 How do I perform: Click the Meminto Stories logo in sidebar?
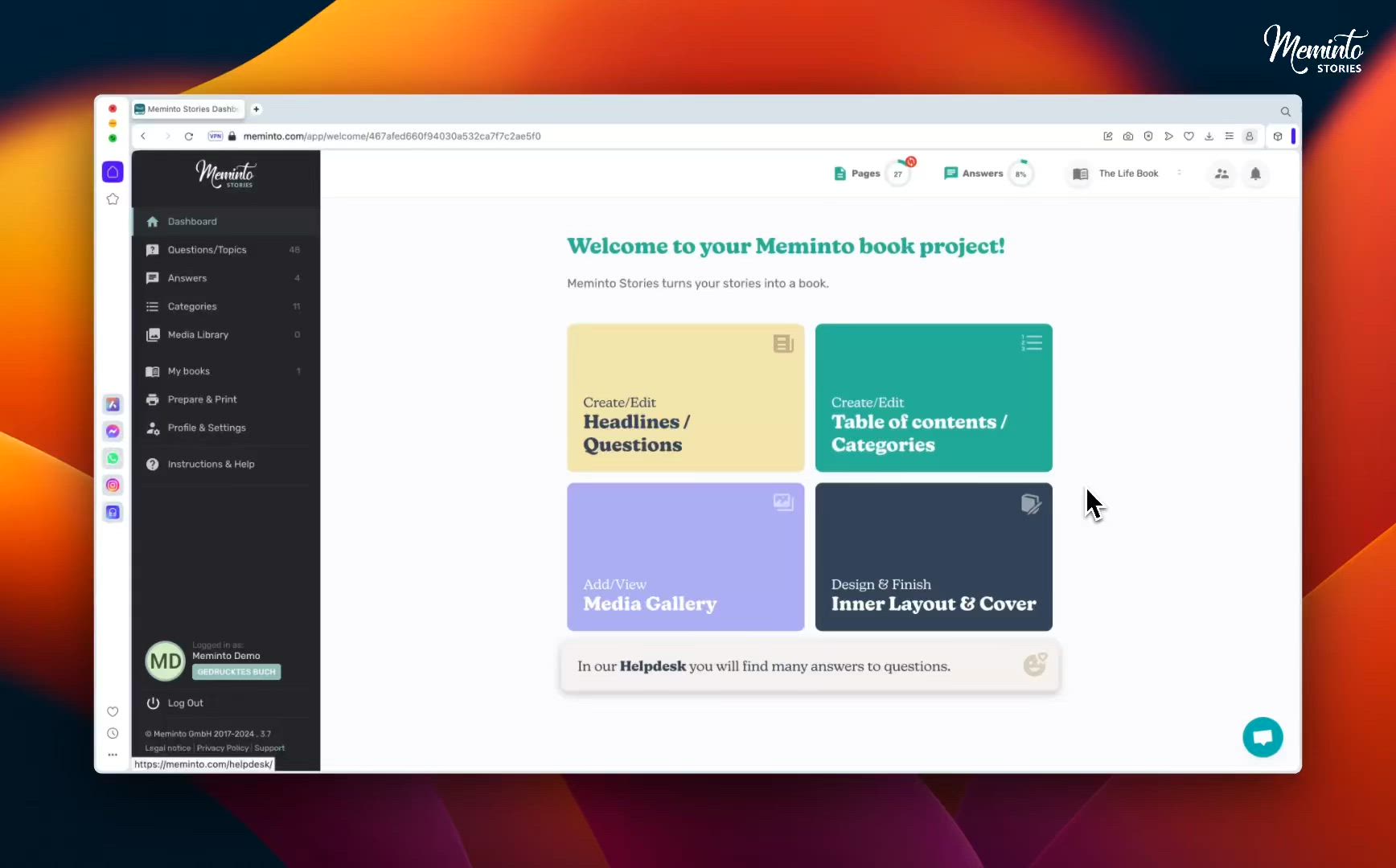click(226, 174)
